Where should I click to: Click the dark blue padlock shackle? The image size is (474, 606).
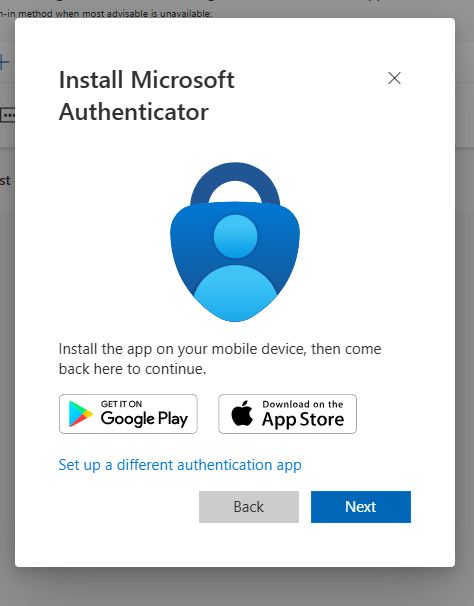(235, 183)
